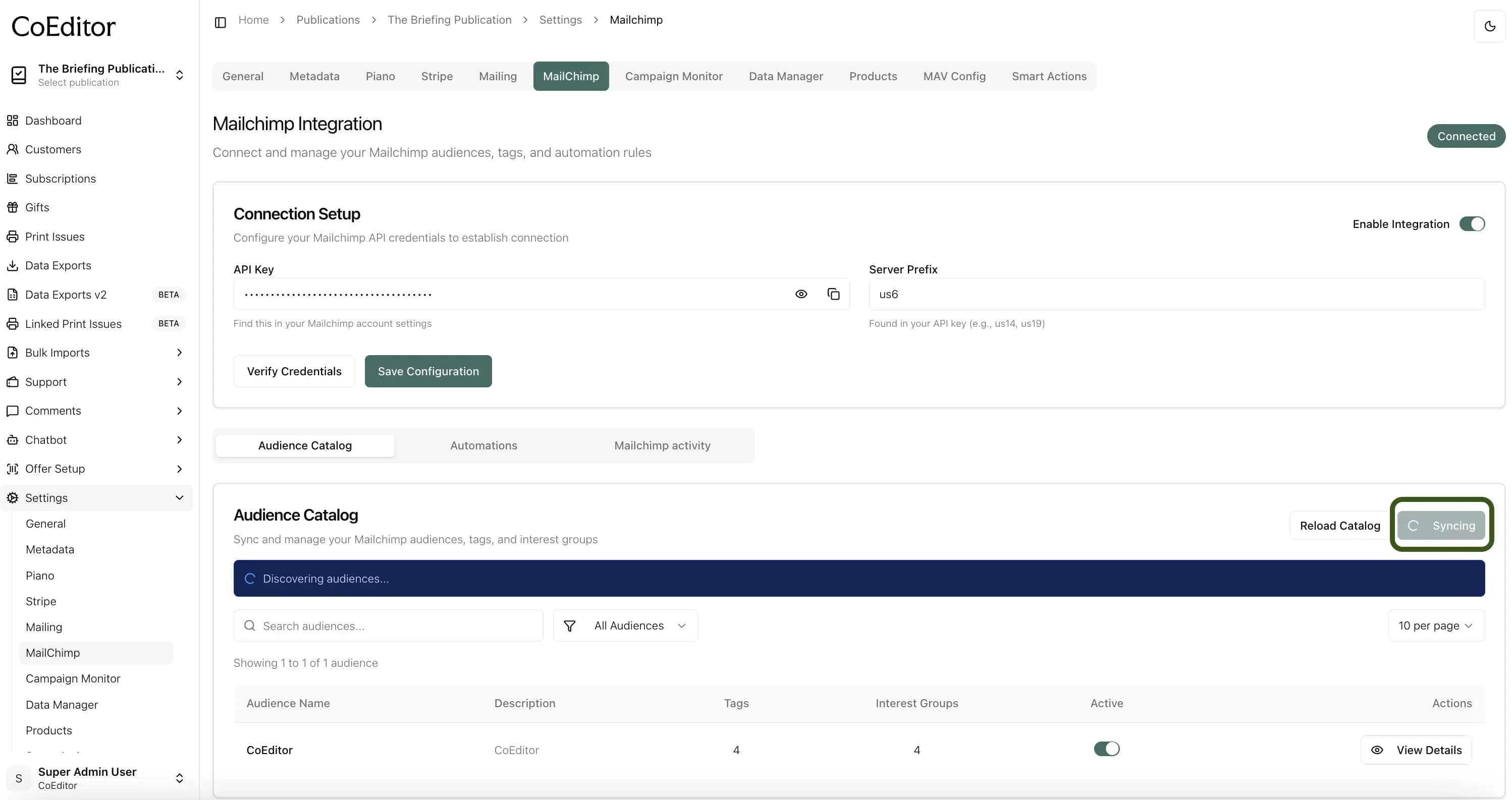This screenshot has width=1512, height=800.
Task: Click the Gifts present icon
Action: 12,207
